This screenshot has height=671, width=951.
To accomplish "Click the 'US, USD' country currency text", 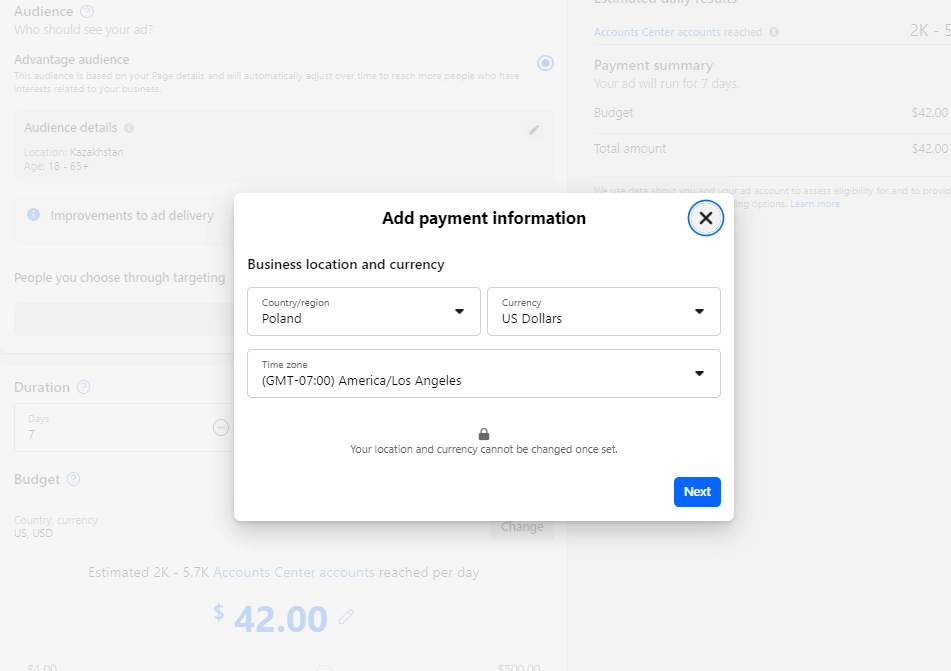I will [x=33, y=533].
